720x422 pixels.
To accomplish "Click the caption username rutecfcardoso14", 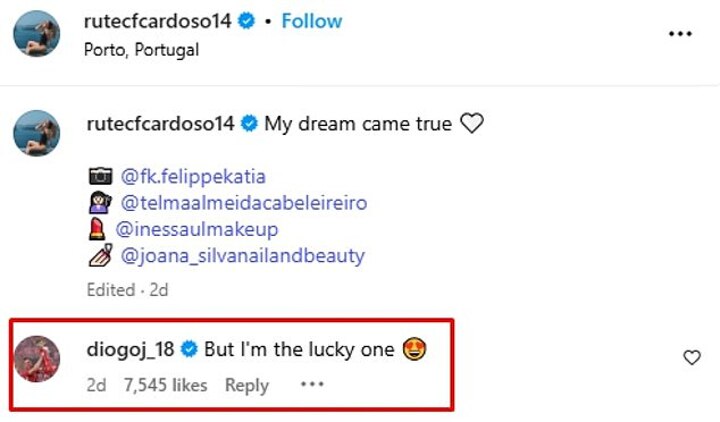I will pyautogui.click(x=161, y=124).
